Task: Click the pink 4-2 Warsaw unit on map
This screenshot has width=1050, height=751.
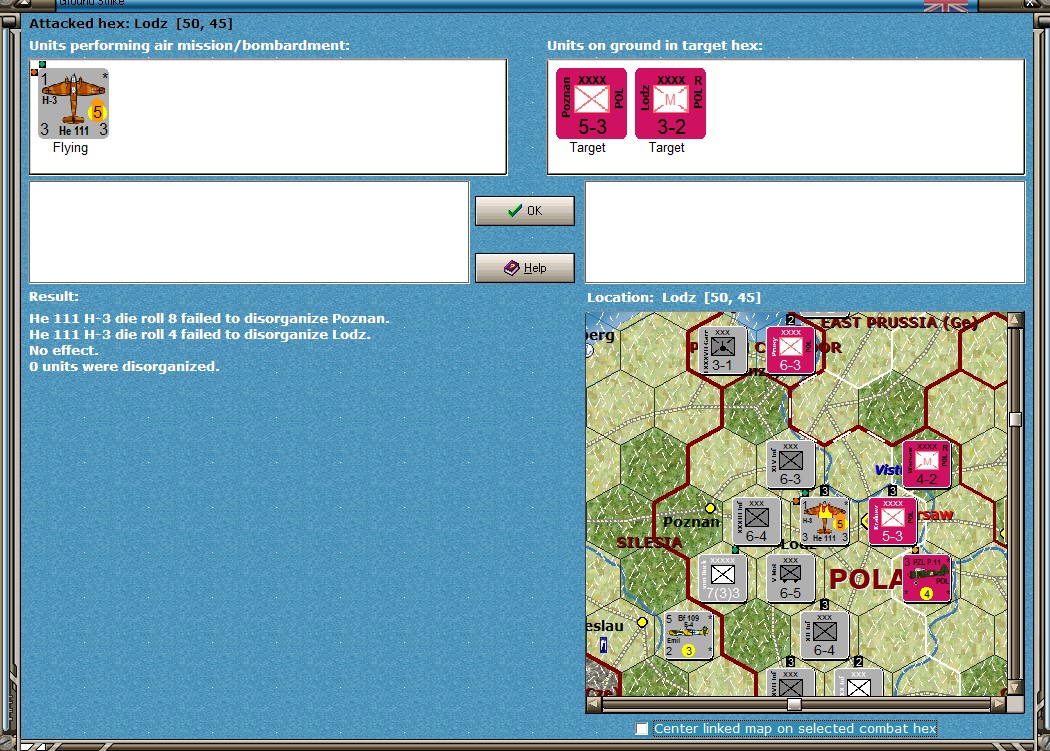Action: [927, 464]
